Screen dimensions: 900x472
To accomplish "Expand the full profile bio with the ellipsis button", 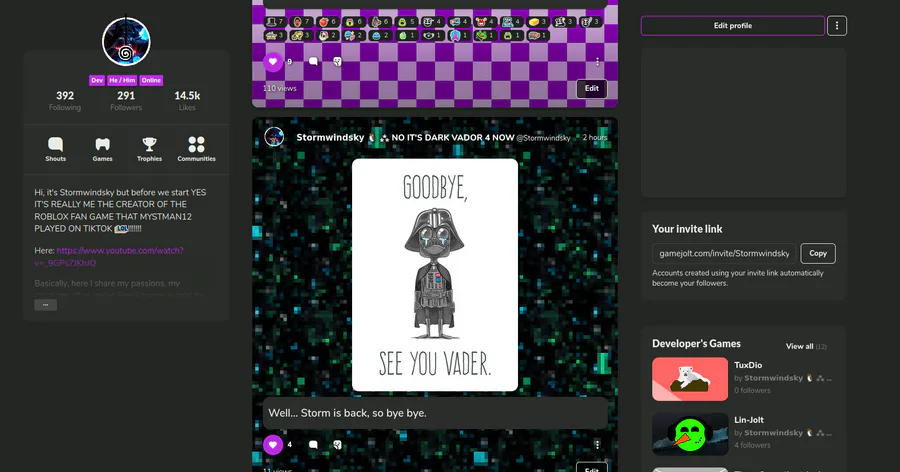I will [45, 305].
